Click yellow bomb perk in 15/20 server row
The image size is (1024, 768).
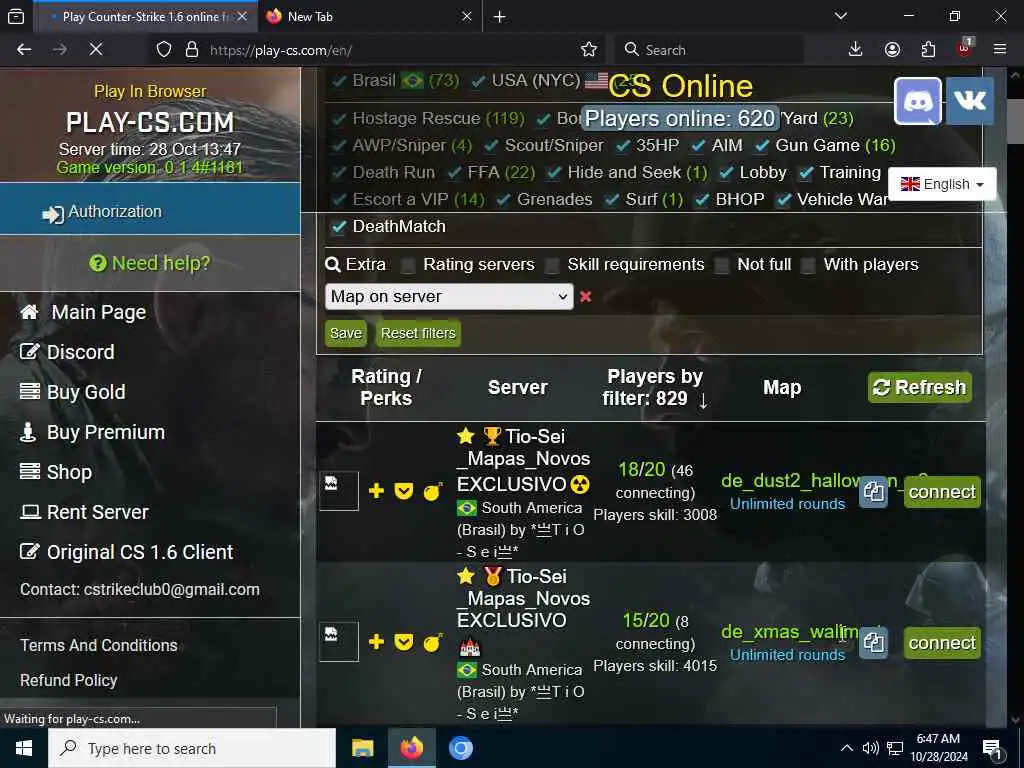(432, 643)
